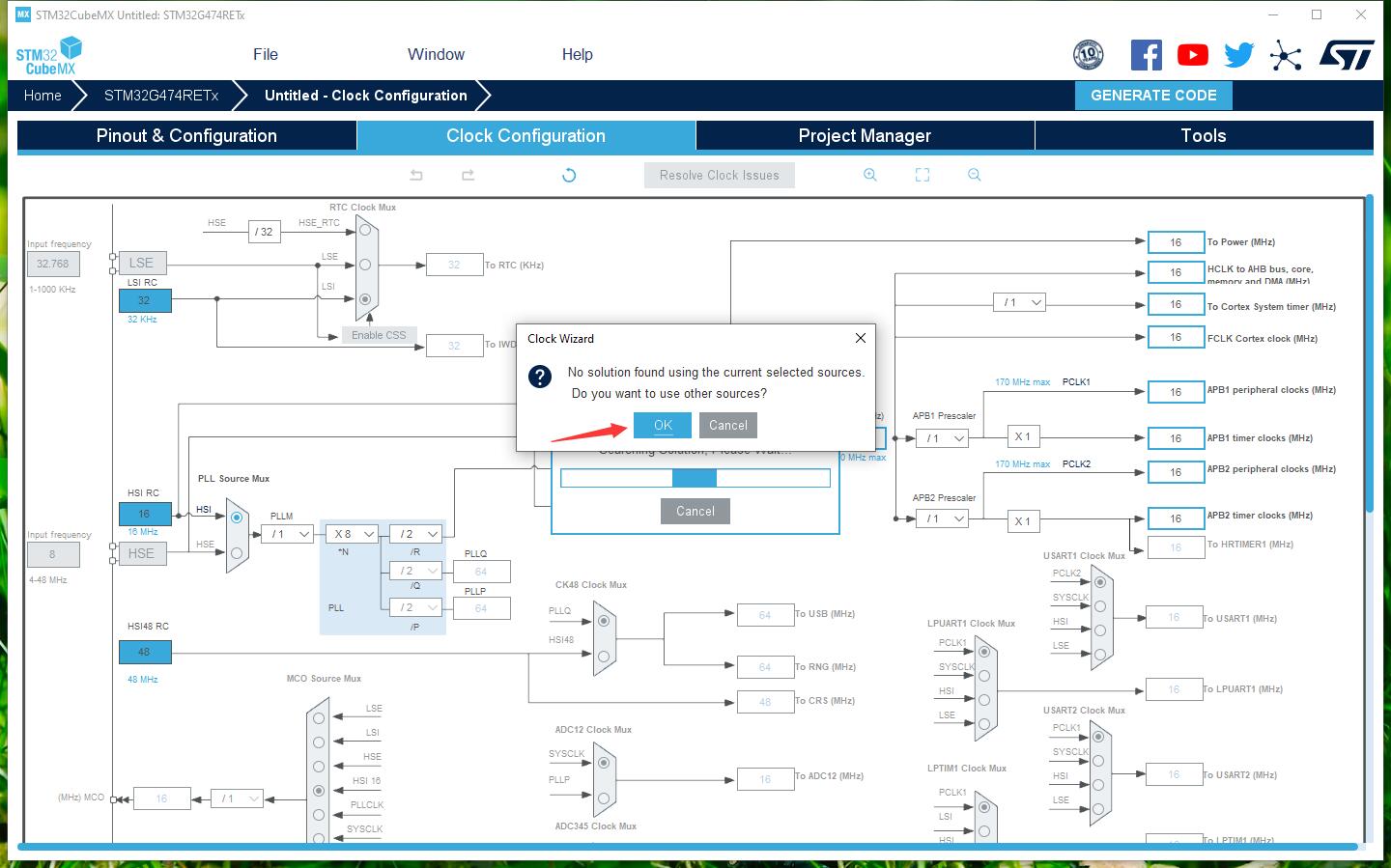Select PLLP on ADC12 Clock Mux

[x=604, y=798]
